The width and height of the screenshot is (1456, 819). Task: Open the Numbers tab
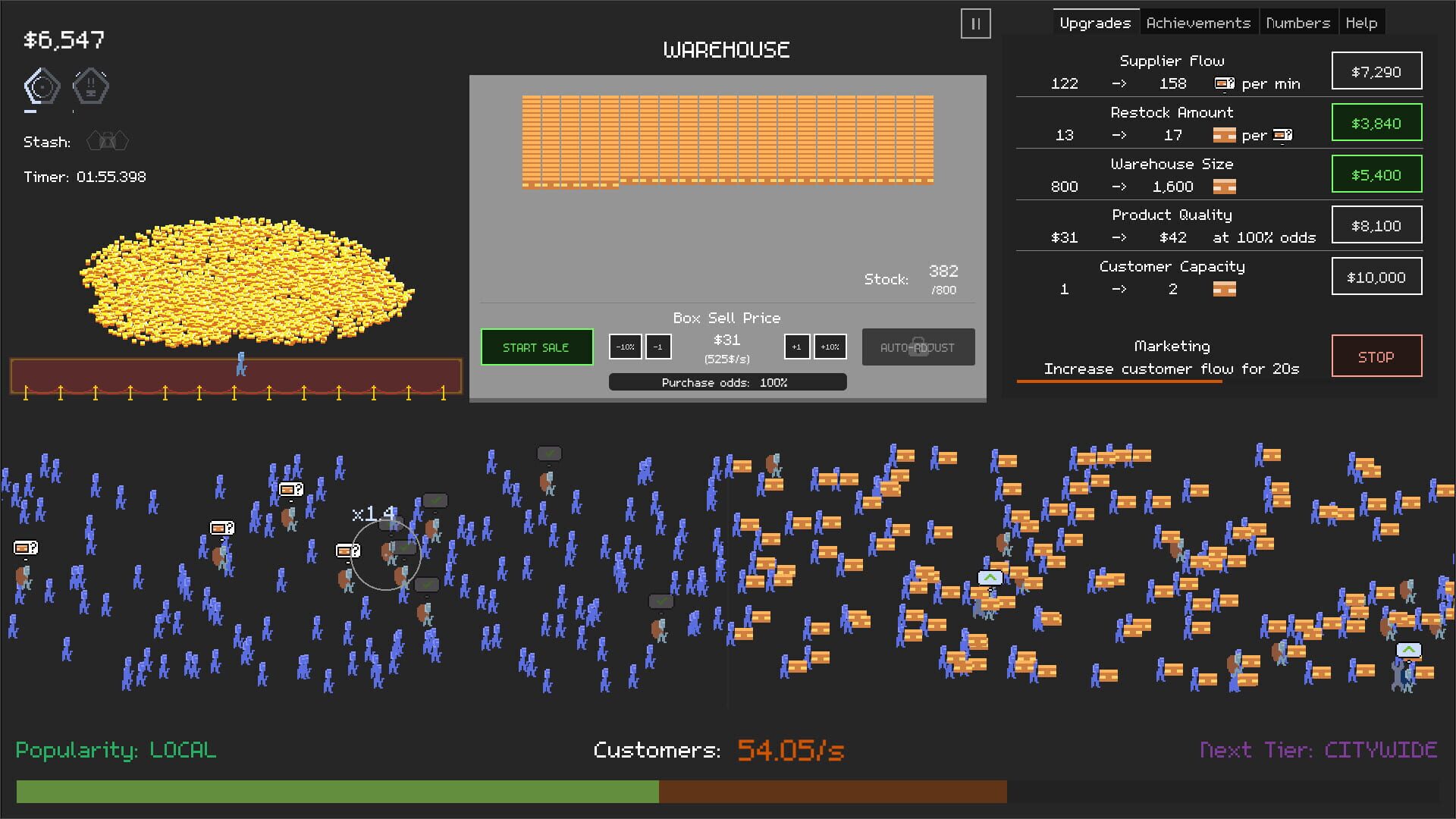[x=1298, y=22]
